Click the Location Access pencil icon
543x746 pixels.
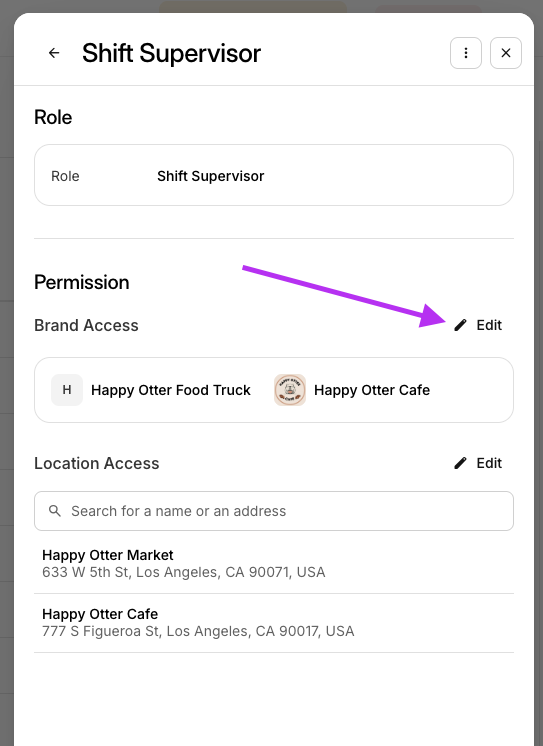coord(460,463)
